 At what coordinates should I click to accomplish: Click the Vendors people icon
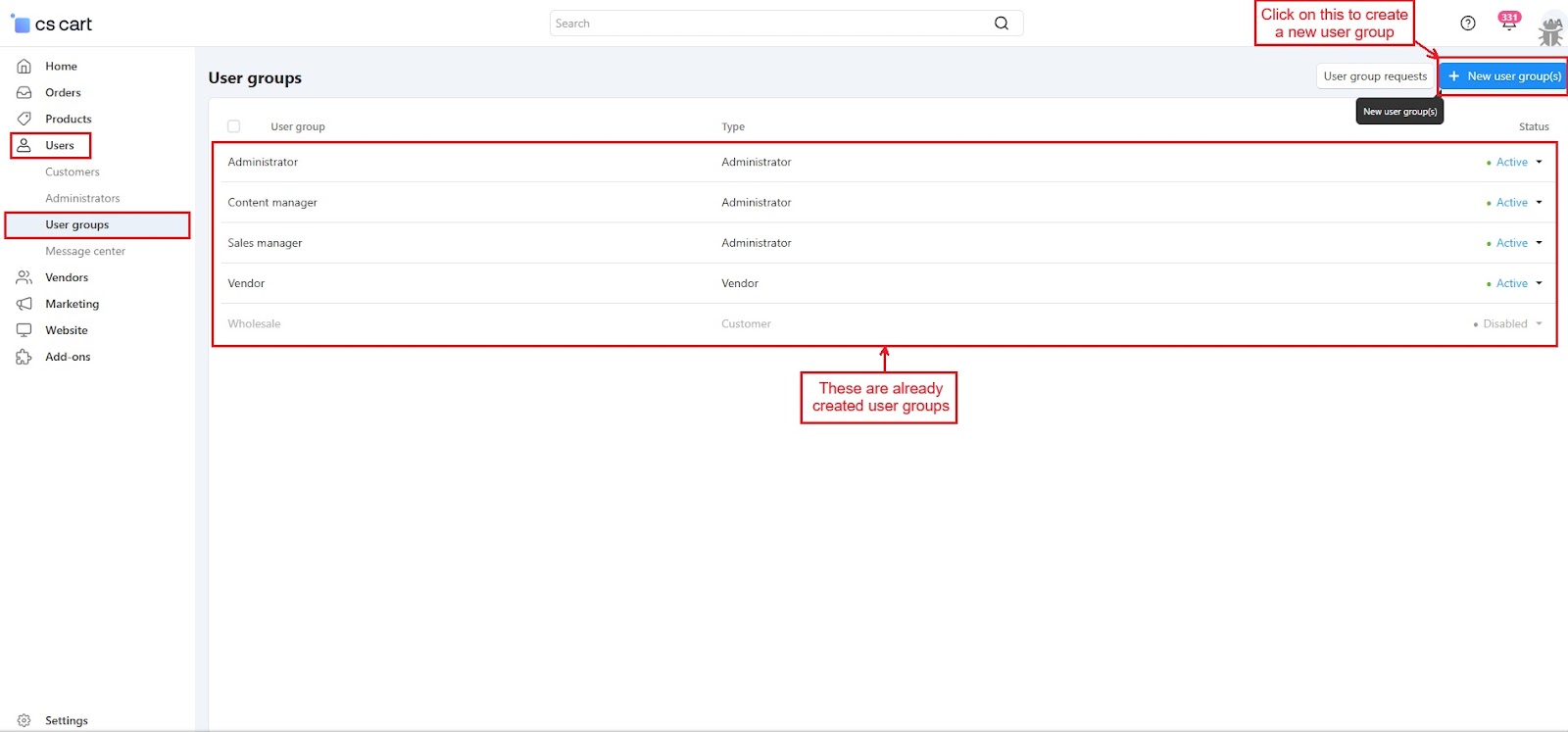[24, 278]
